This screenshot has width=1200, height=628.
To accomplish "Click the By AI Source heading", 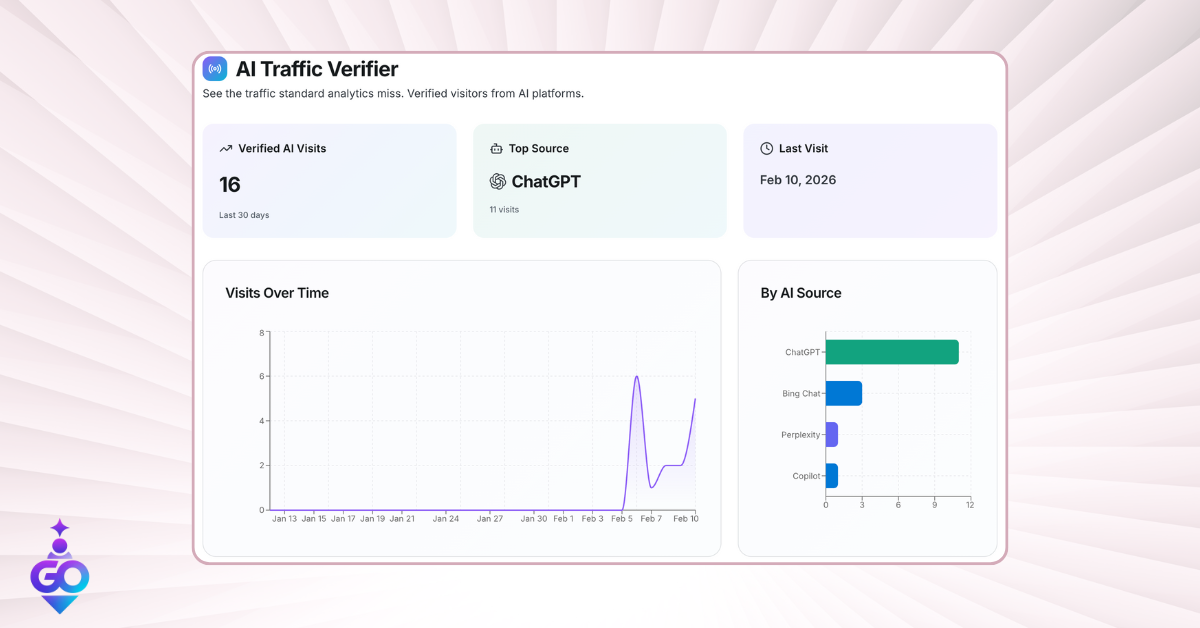I will 801,293.
